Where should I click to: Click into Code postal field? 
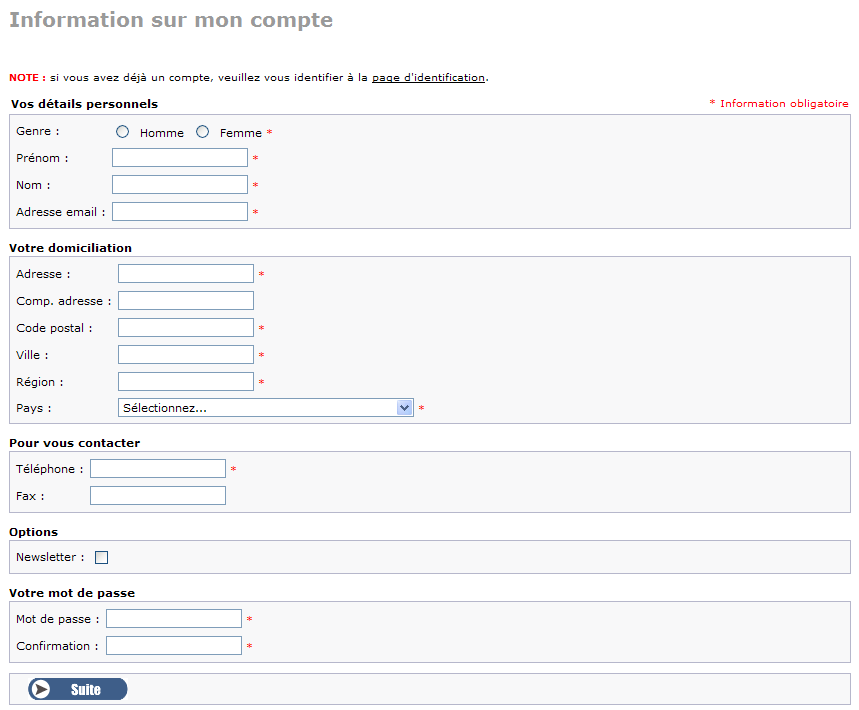click(186, 328)
